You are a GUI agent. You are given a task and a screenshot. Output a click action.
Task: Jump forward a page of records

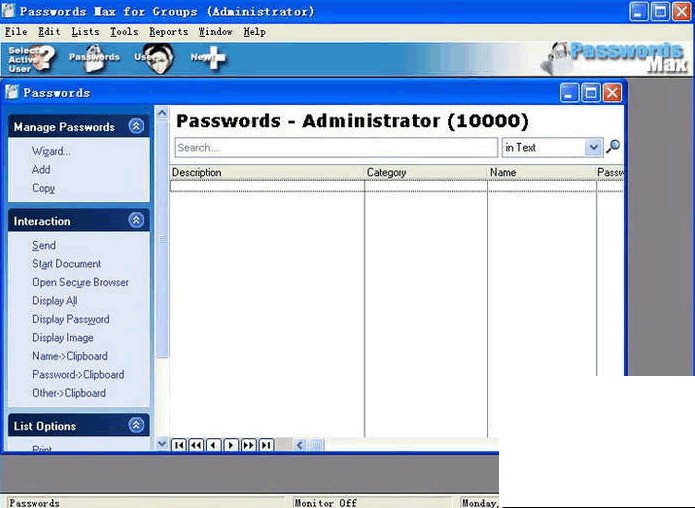249,445
